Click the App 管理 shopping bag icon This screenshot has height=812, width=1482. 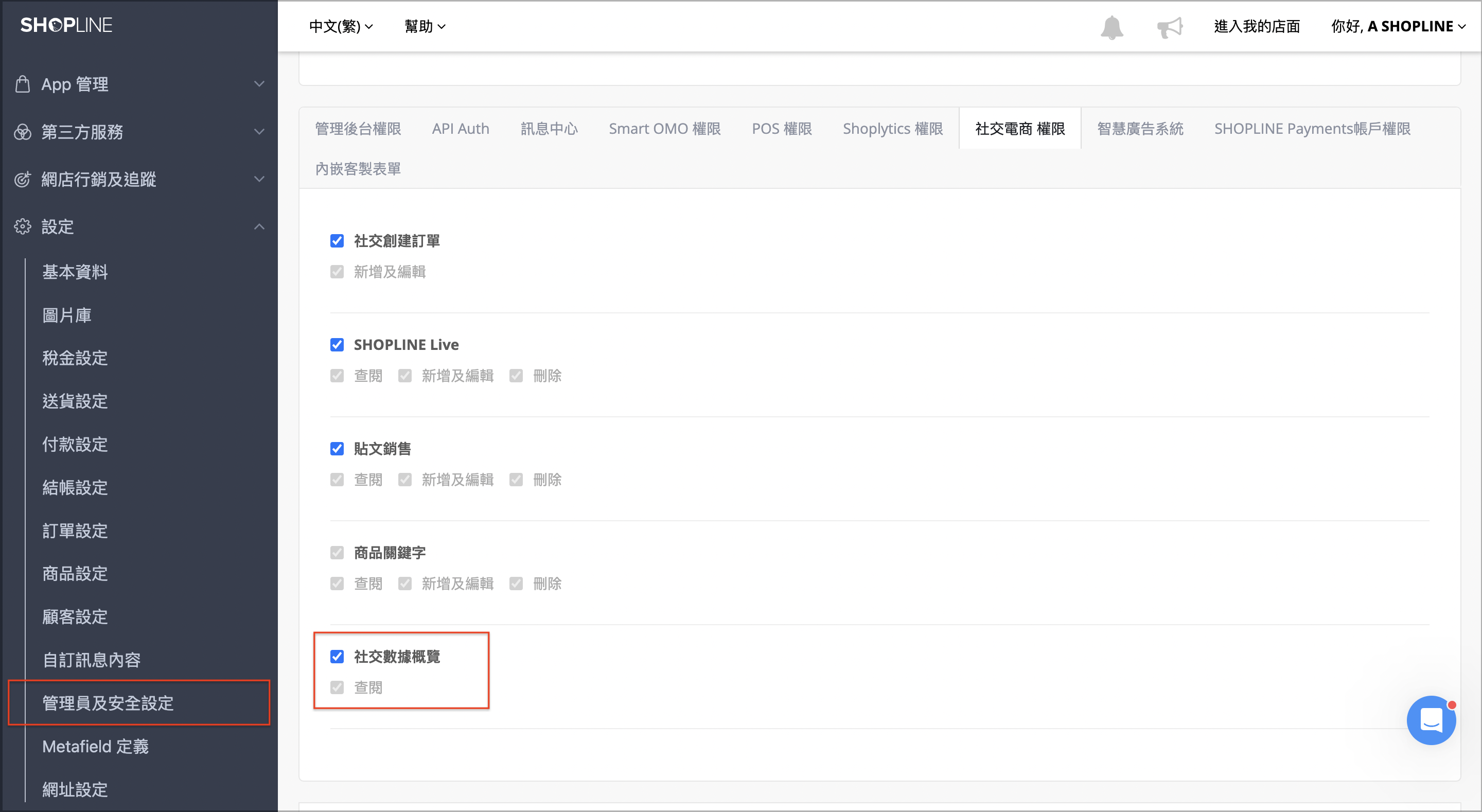click(23, 84)
